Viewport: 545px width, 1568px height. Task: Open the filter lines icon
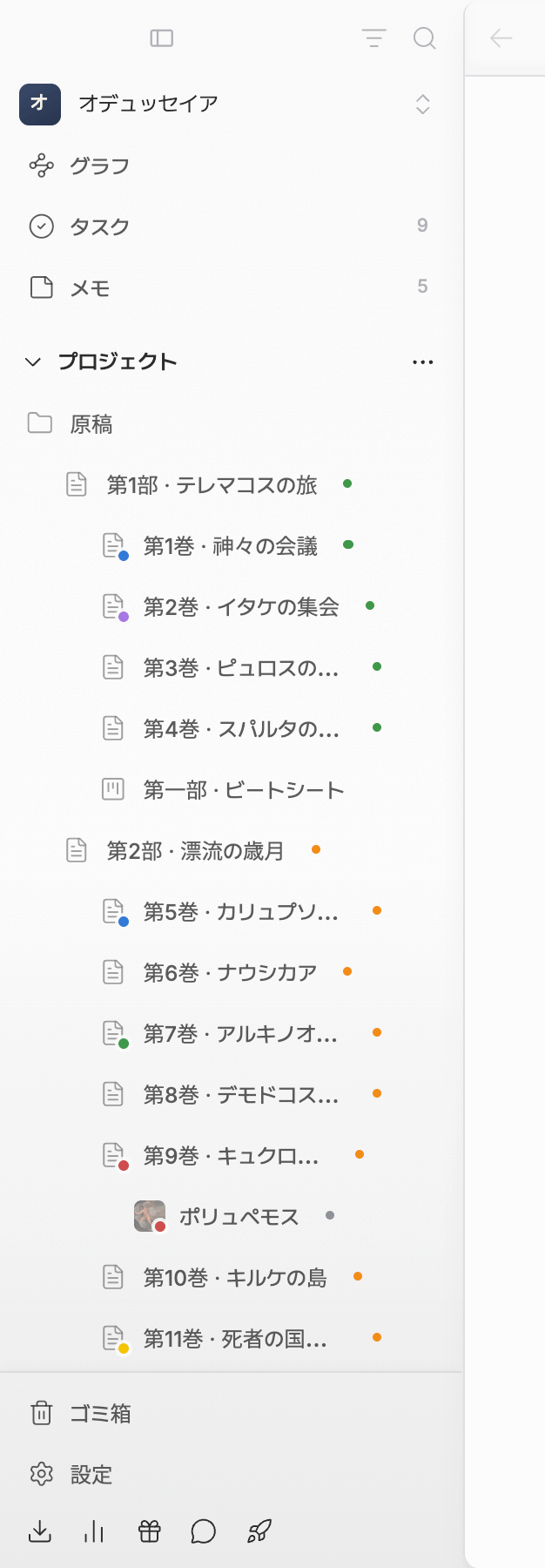click(x=373, y=38)
